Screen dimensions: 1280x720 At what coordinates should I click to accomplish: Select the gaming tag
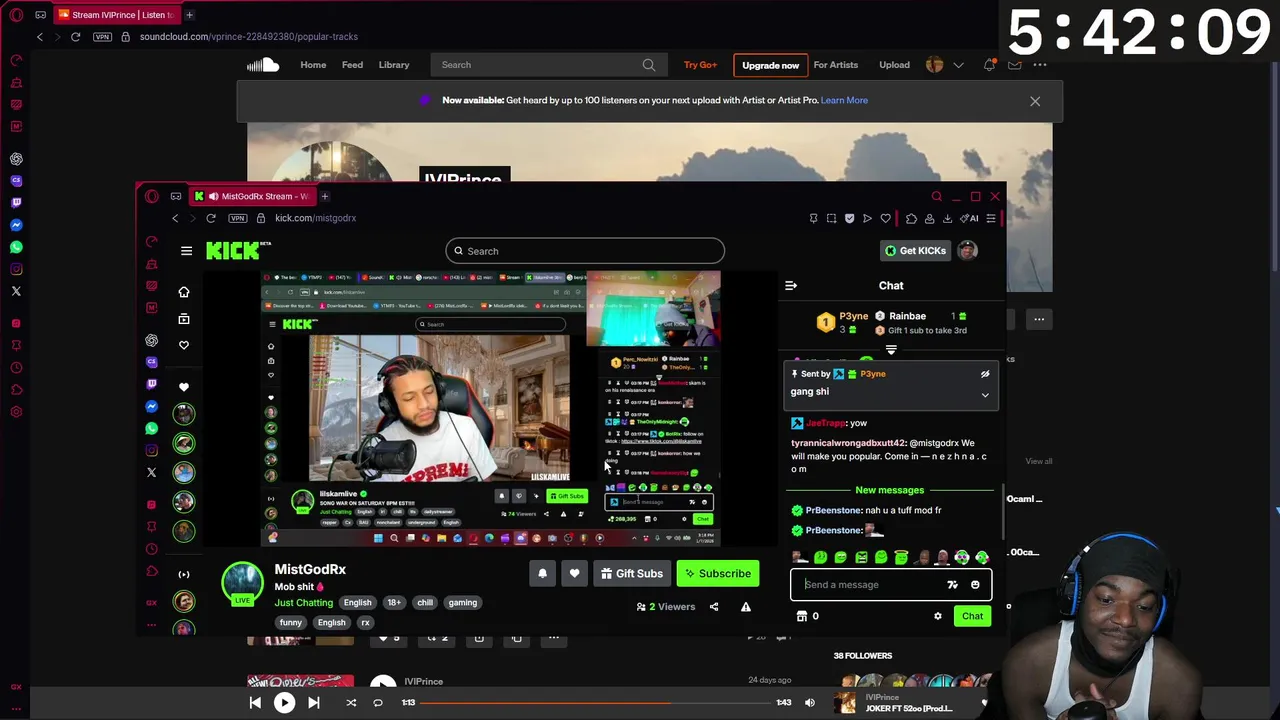coord(463,603)
